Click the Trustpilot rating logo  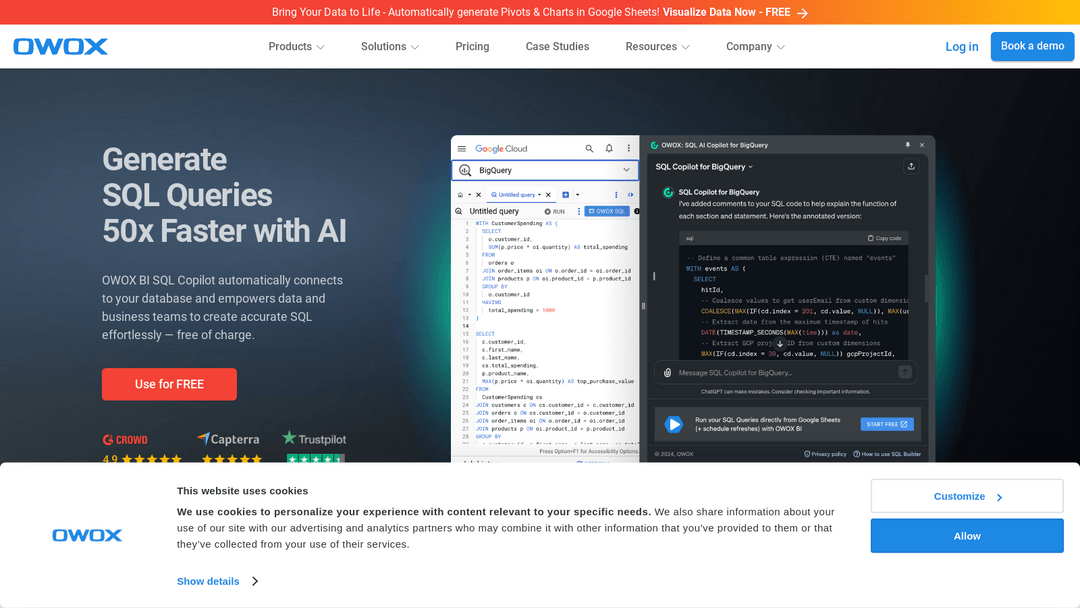pyautogui.click(x=314, y=439)
